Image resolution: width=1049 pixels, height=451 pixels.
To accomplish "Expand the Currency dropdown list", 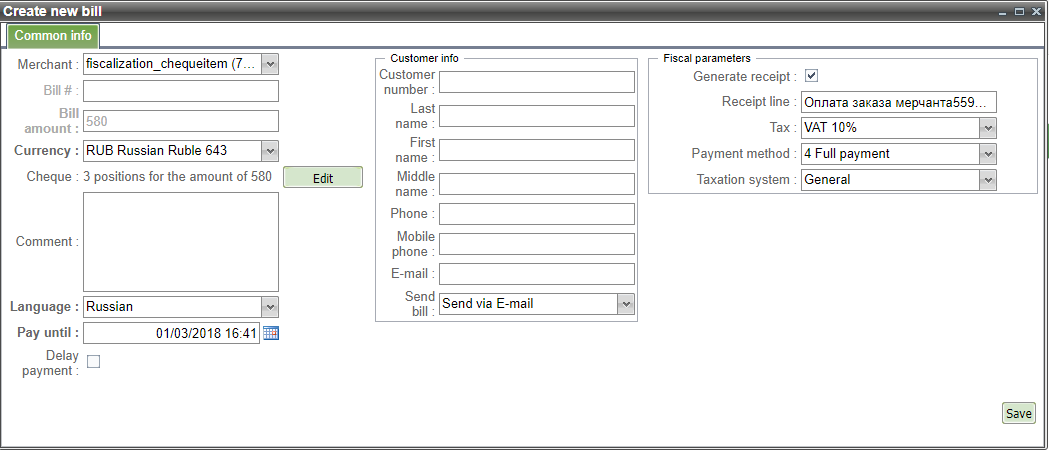I will 270,151.
